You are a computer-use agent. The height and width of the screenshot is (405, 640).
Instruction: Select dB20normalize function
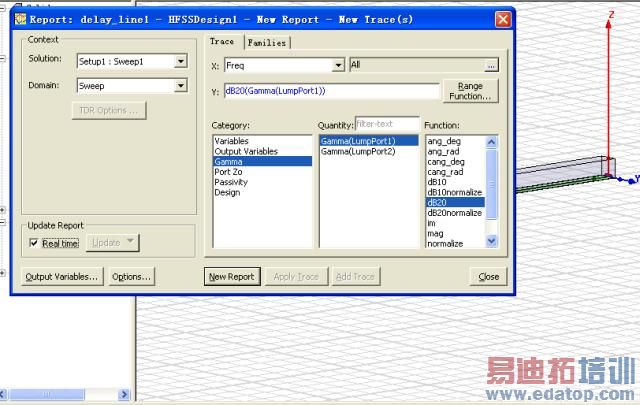tap(456, 213)
